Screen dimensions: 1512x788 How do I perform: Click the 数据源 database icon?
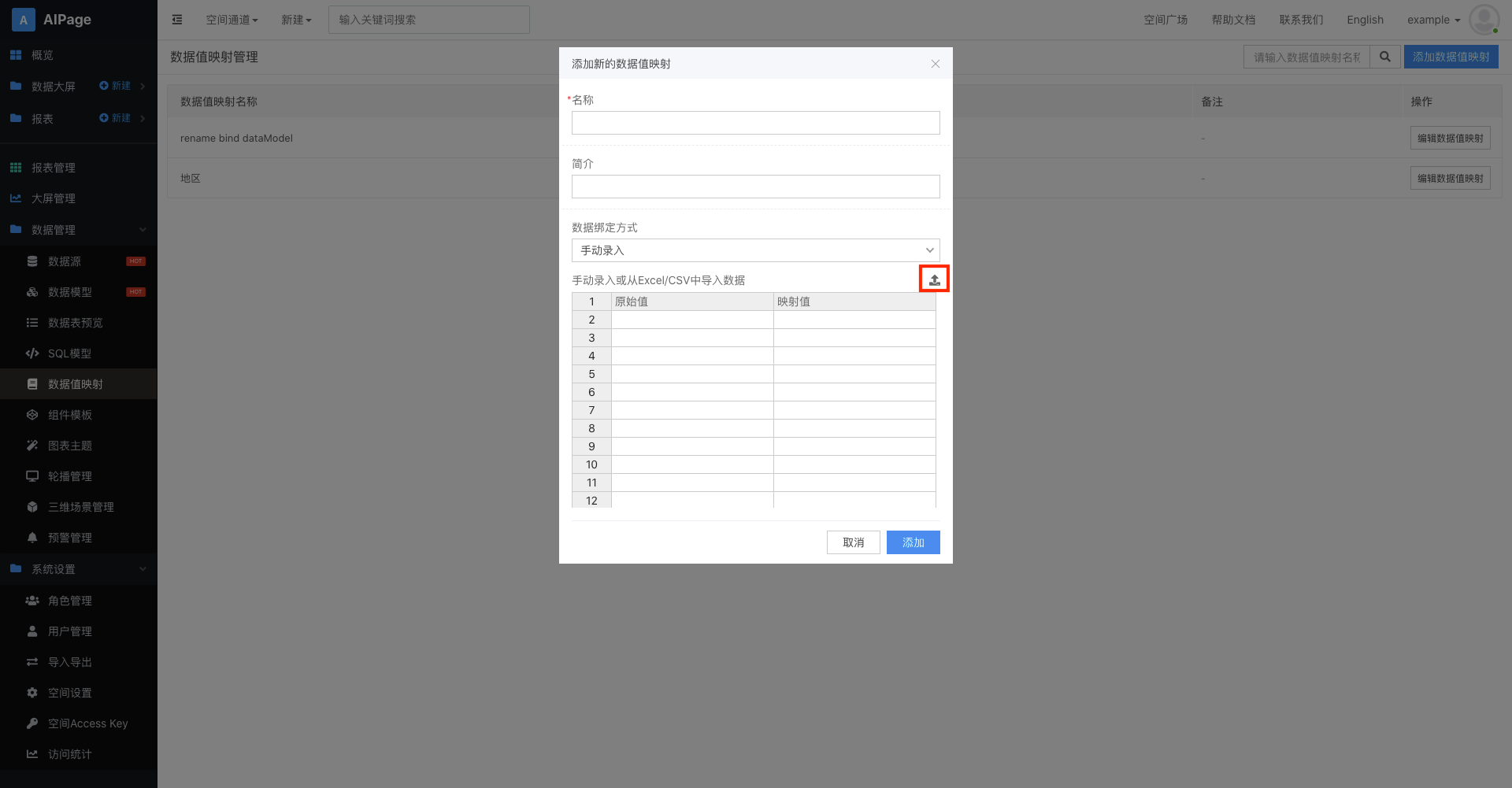click(32, 261)
